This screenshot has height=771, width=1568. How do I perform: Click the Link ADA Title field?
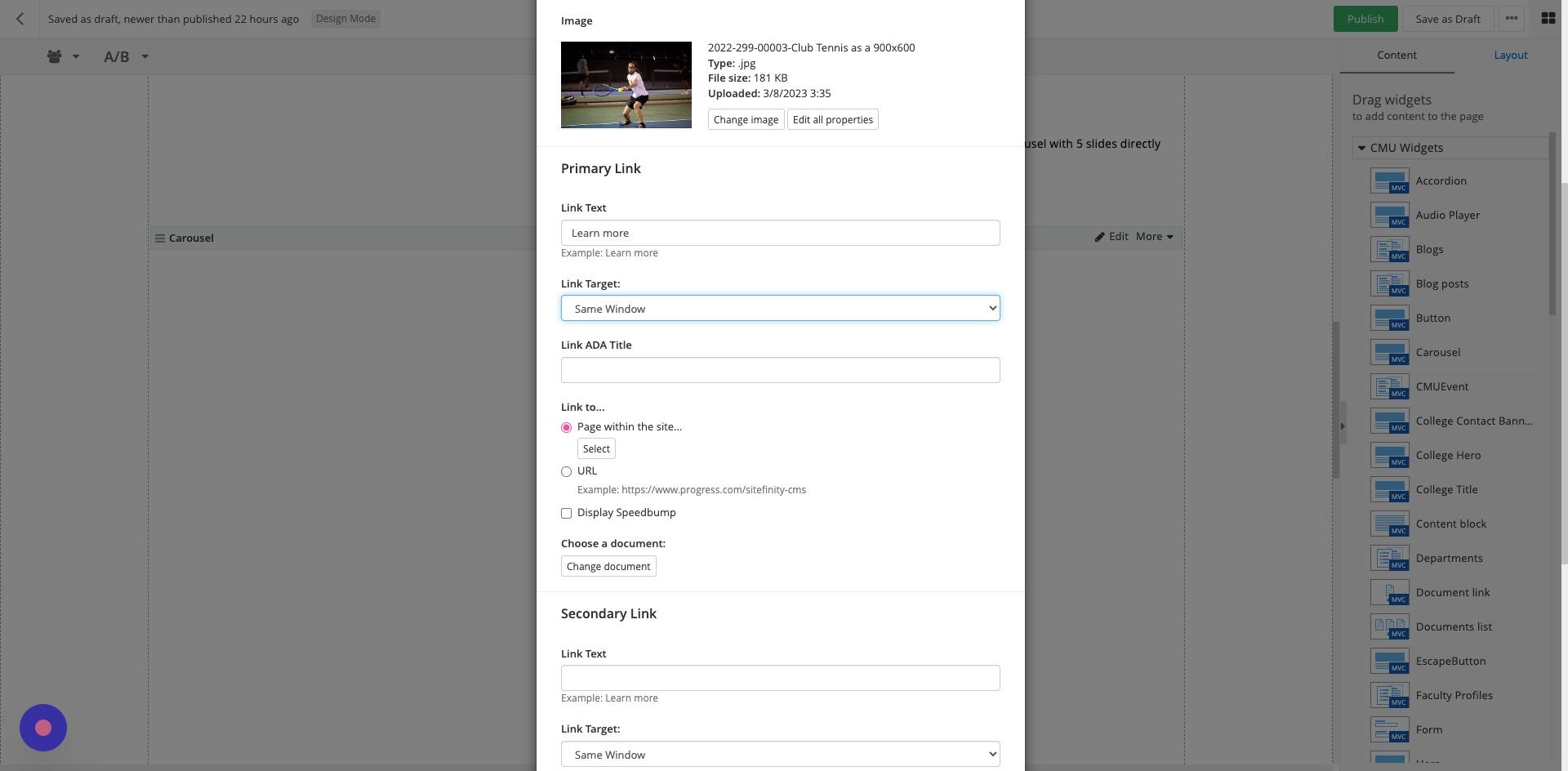tap(780, 371)
